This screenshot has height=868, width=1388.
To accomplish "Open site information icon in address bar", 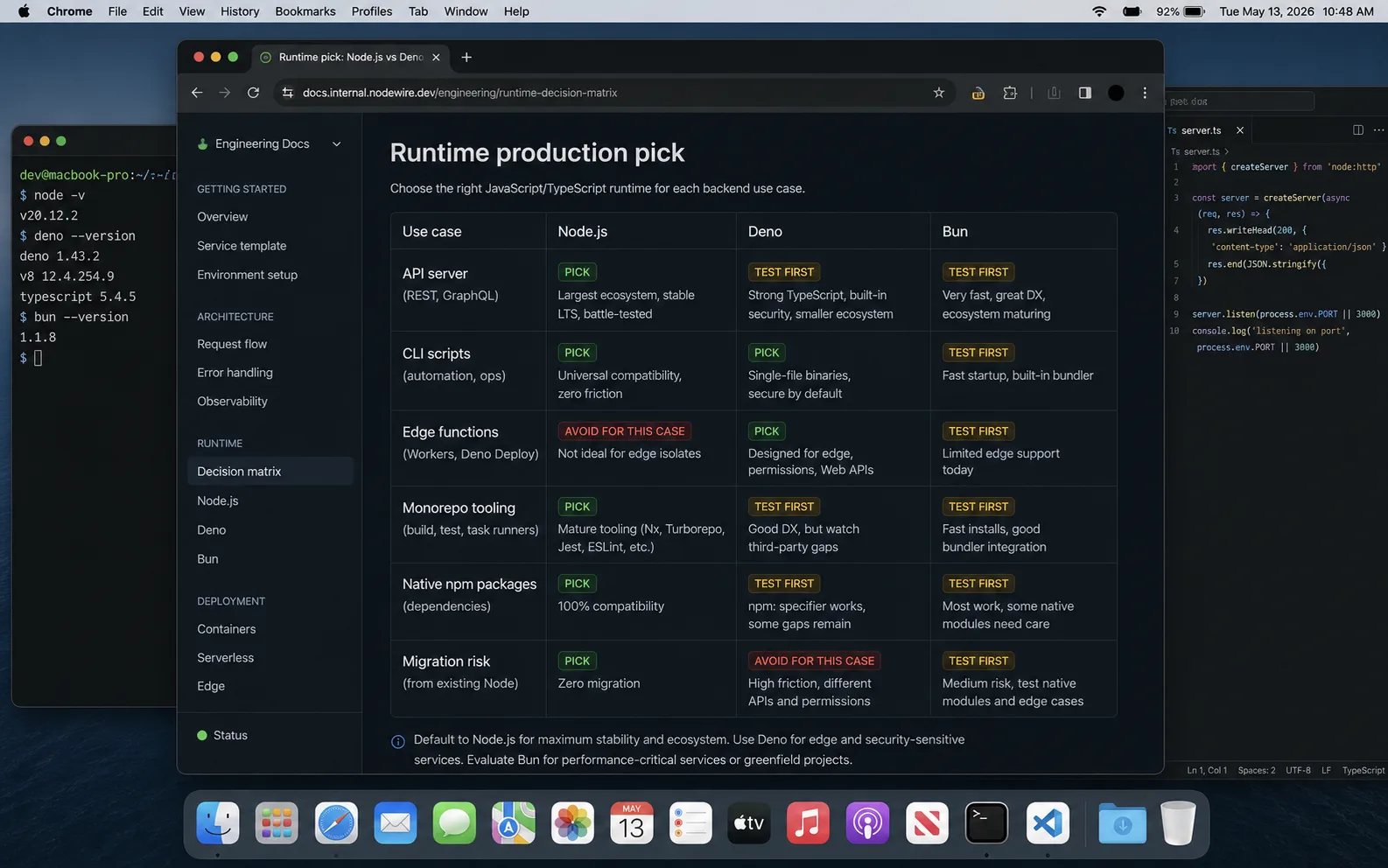I will (287, 93).
